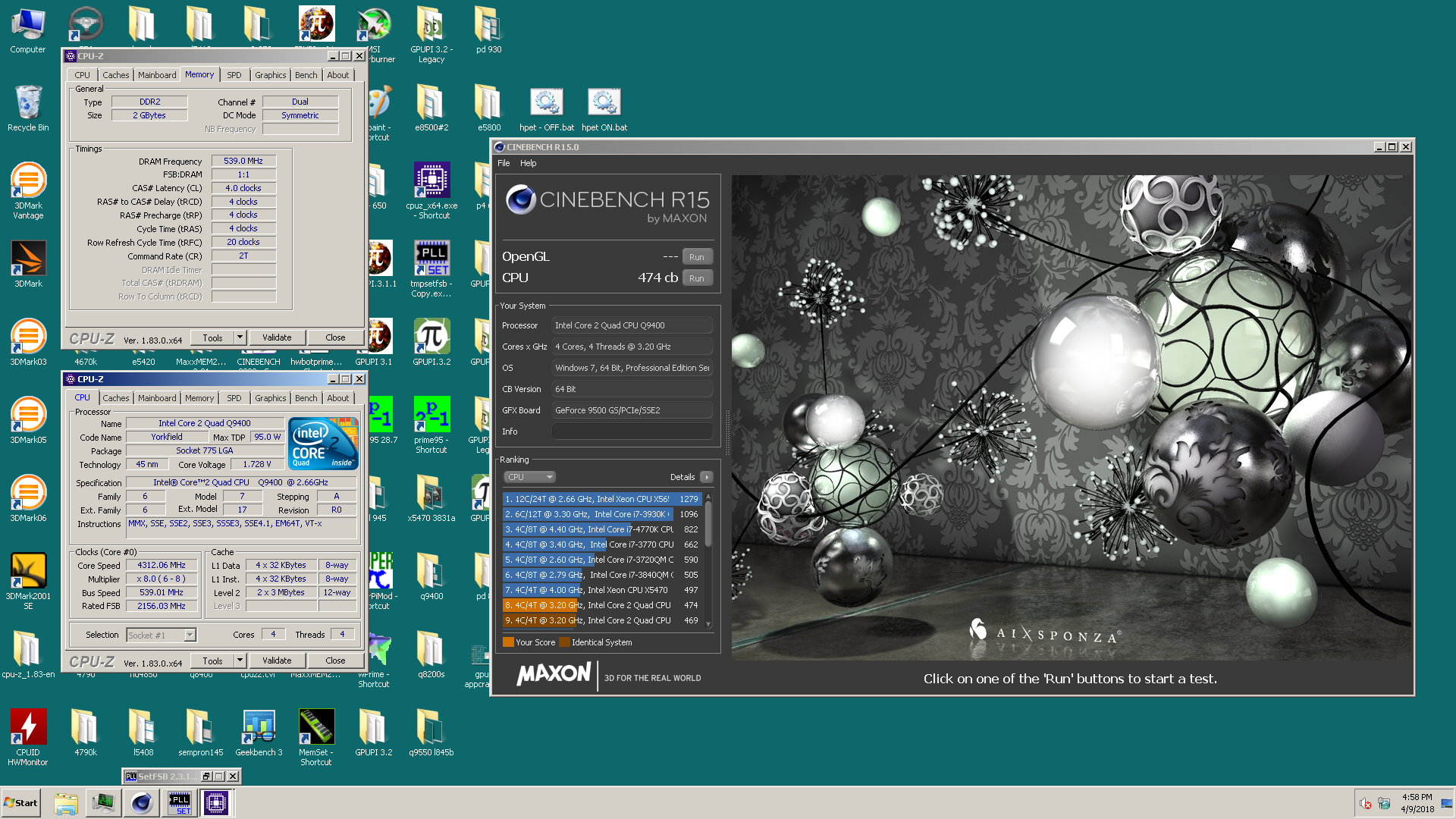Launch 3DMark06 desktop shortcut
1456x819 pixels.
tap(28, 498)
